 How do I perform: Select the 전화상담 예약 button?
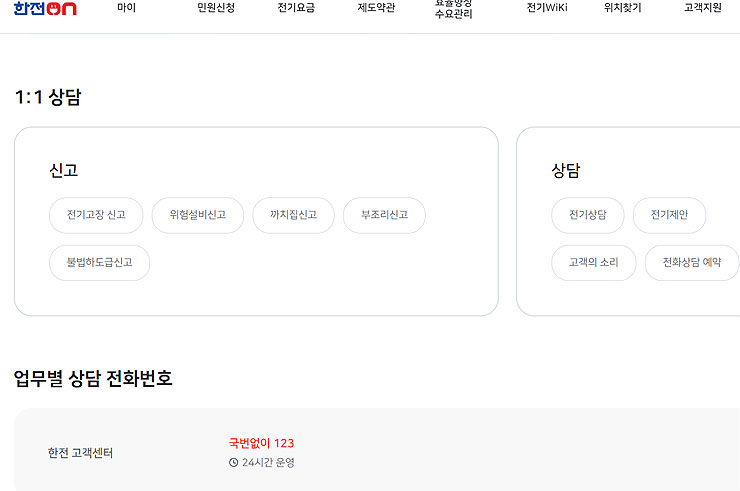(x=692, y=263)
